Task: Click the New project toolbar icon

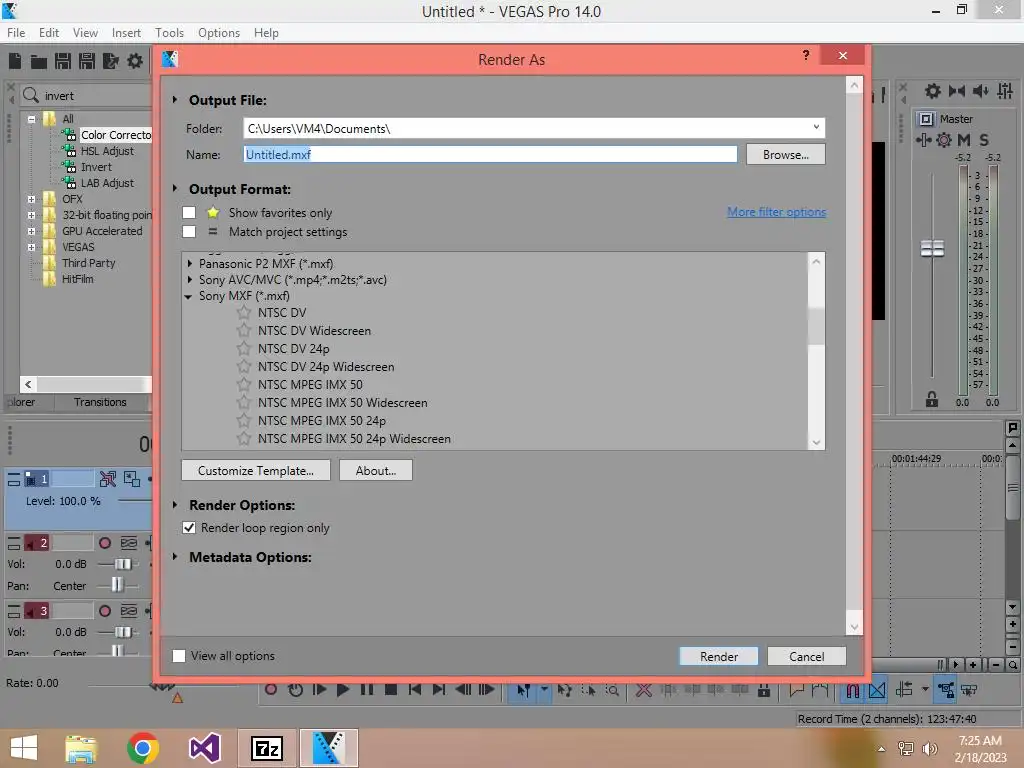Action: pyautogui.click(x=14, y=61)
